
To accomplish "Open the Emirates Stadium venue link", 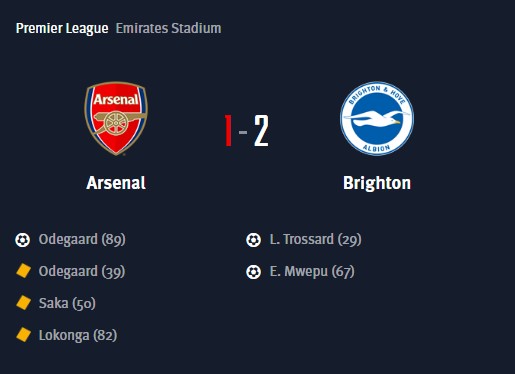I will click(168, 28).
